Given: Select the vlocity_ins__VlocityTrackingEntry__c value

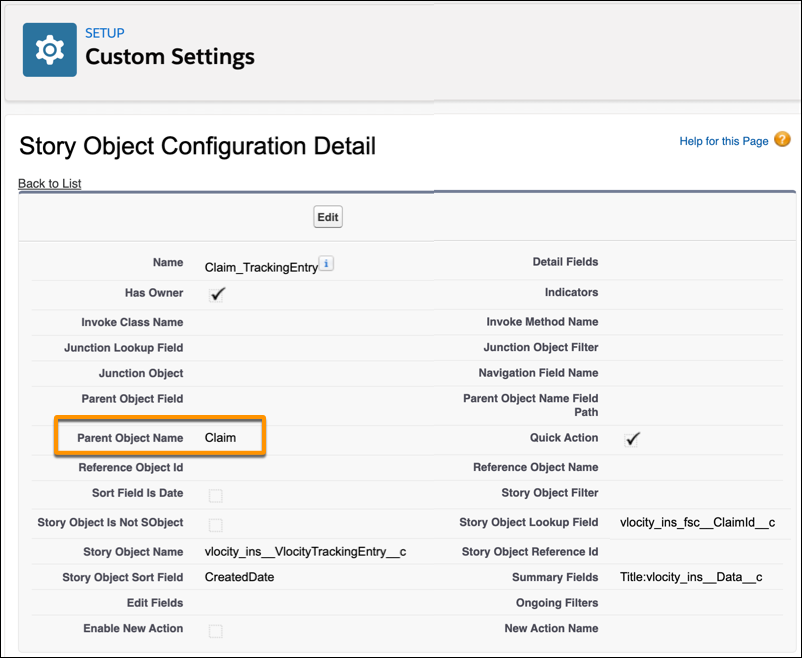Looking at the screenshot, I should pos(305,552).
